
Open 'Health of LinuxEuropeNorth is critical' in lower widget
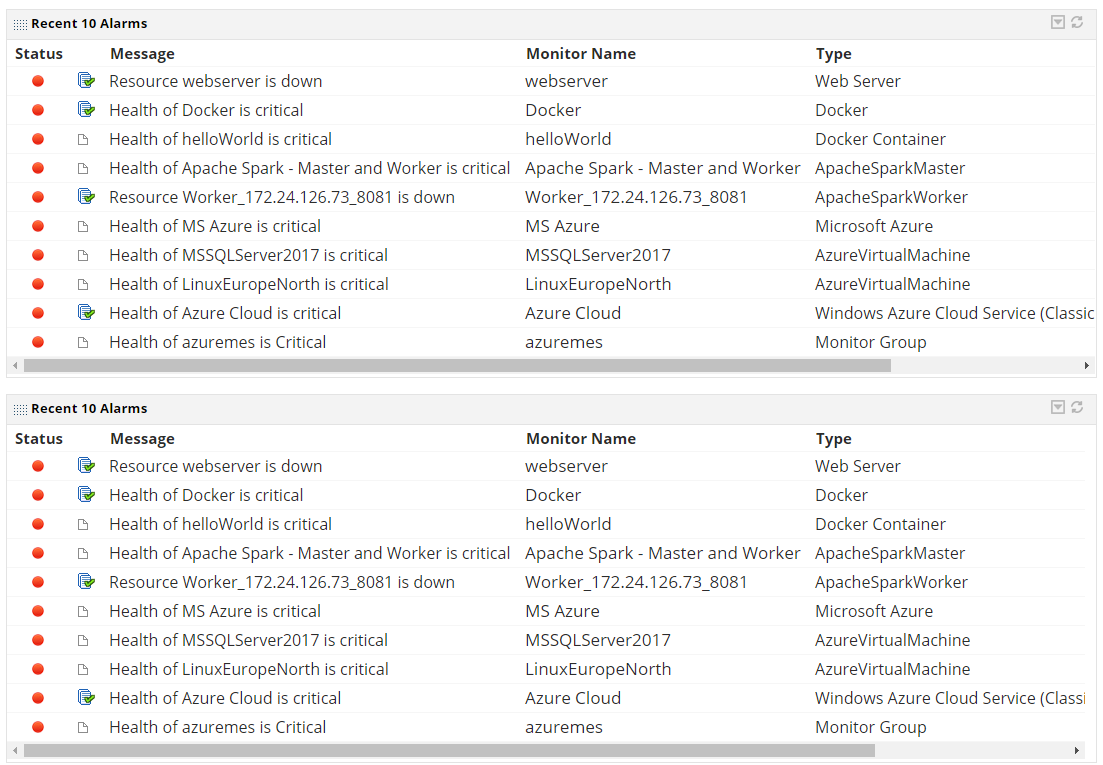point(248,669)
